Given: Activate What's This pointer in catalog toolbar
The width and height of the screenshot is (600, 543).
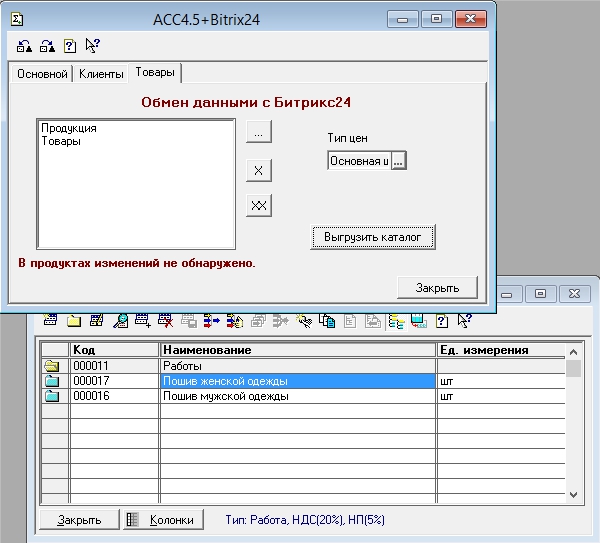Looking at the screenshot, I should click(x=465, y=321).
